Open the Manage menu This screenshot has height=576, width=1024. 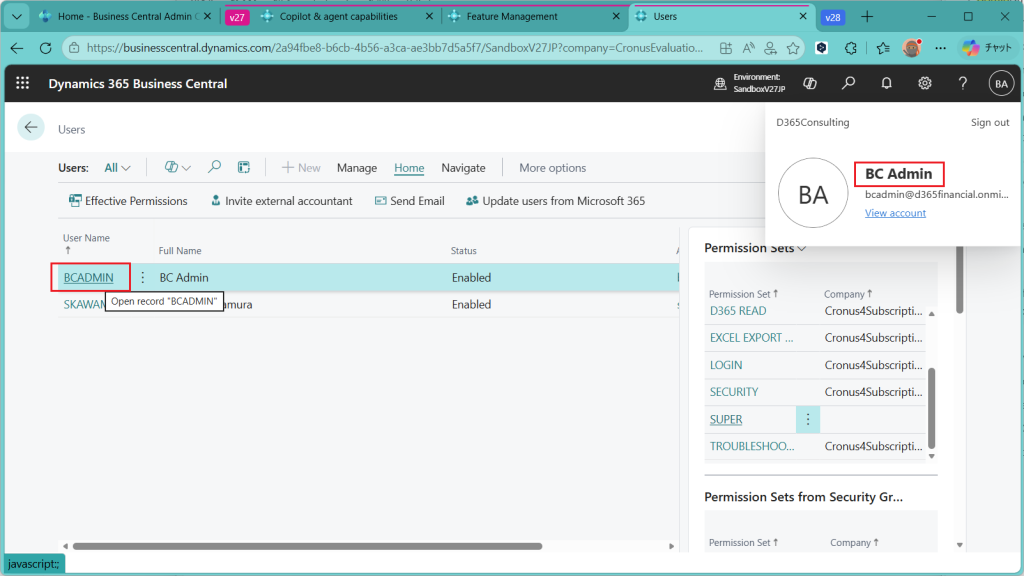[x=356, y=168]
